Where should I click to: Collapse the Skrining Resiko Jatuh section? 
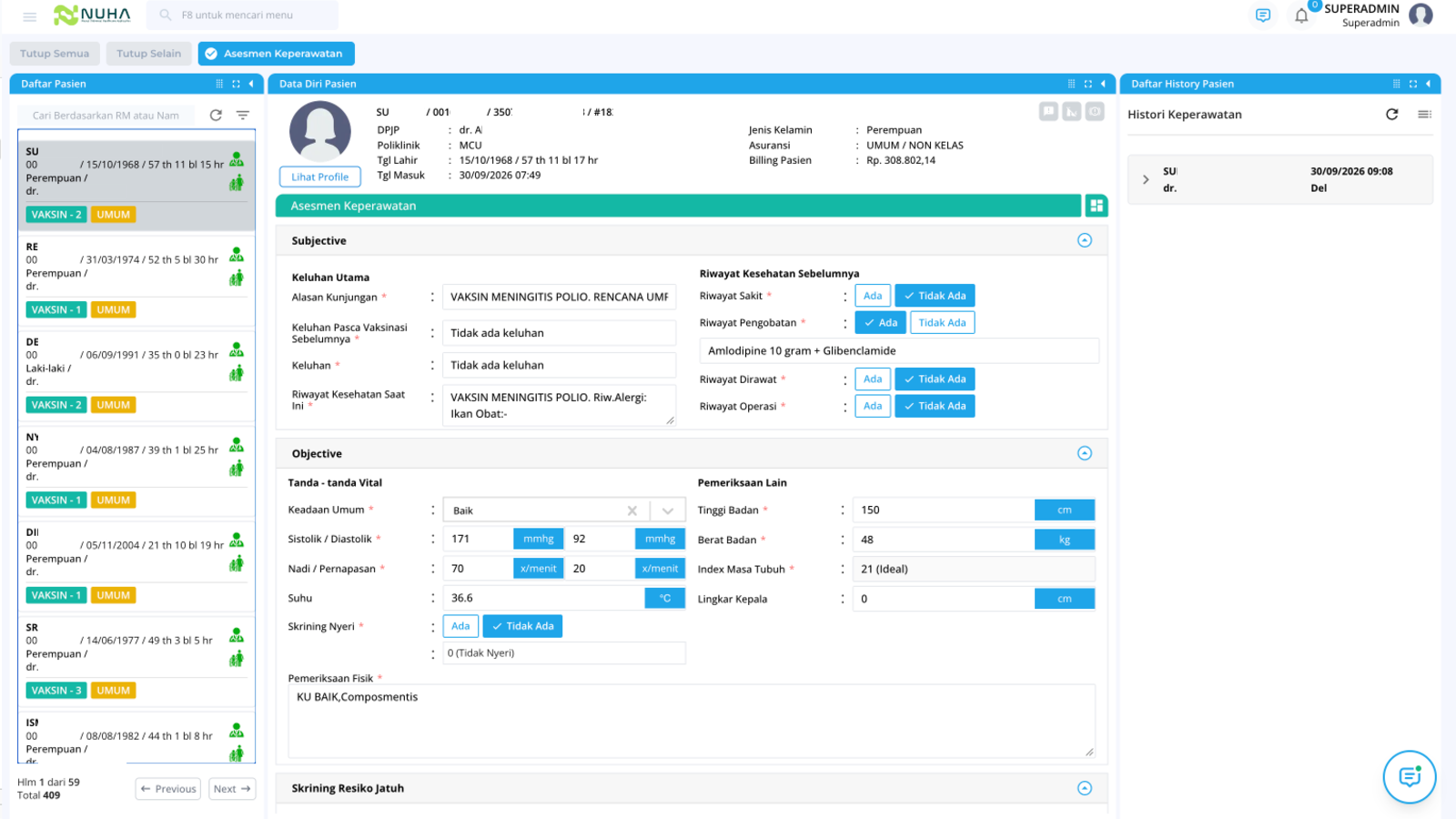[1084, 788]
